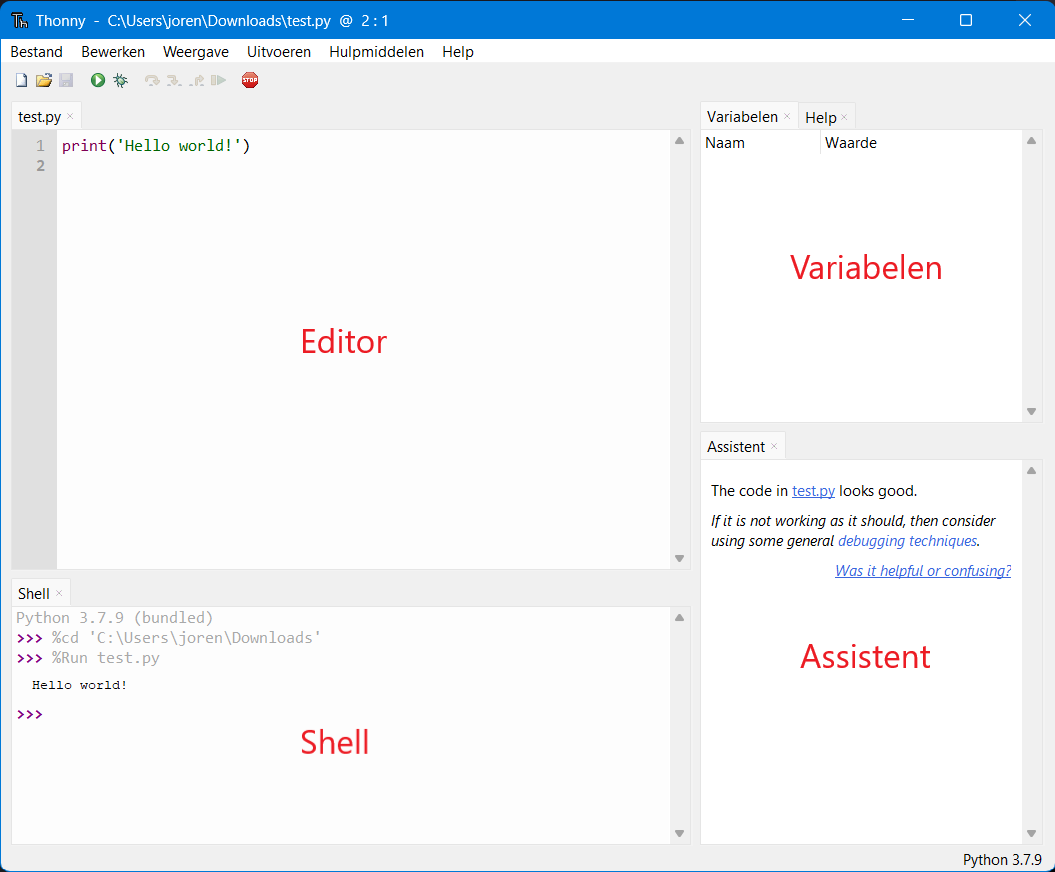Click Assistent scrollbar up arrow

(1031, 471)
